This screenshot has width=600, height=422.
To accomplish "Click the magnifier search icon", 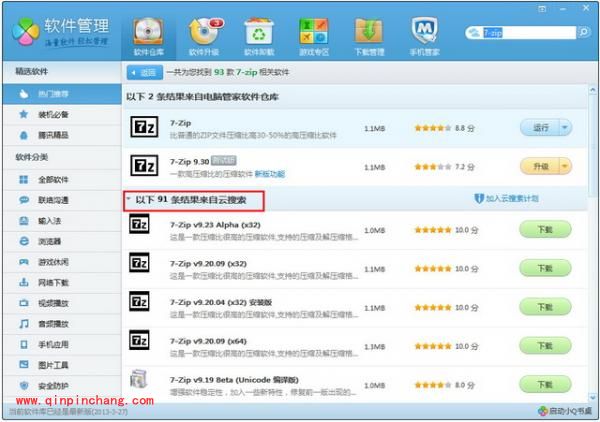I will (584, 32).
